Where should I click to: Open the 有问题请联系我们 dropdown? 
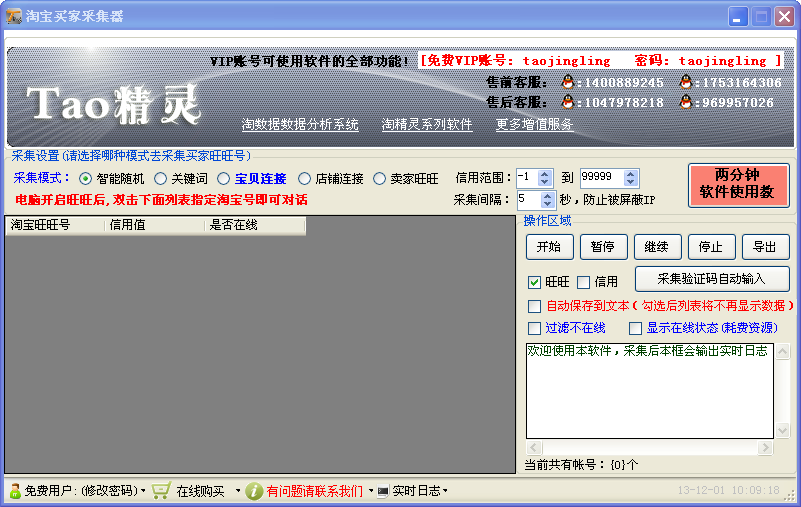pyautogui.click(x=371, y=491)
